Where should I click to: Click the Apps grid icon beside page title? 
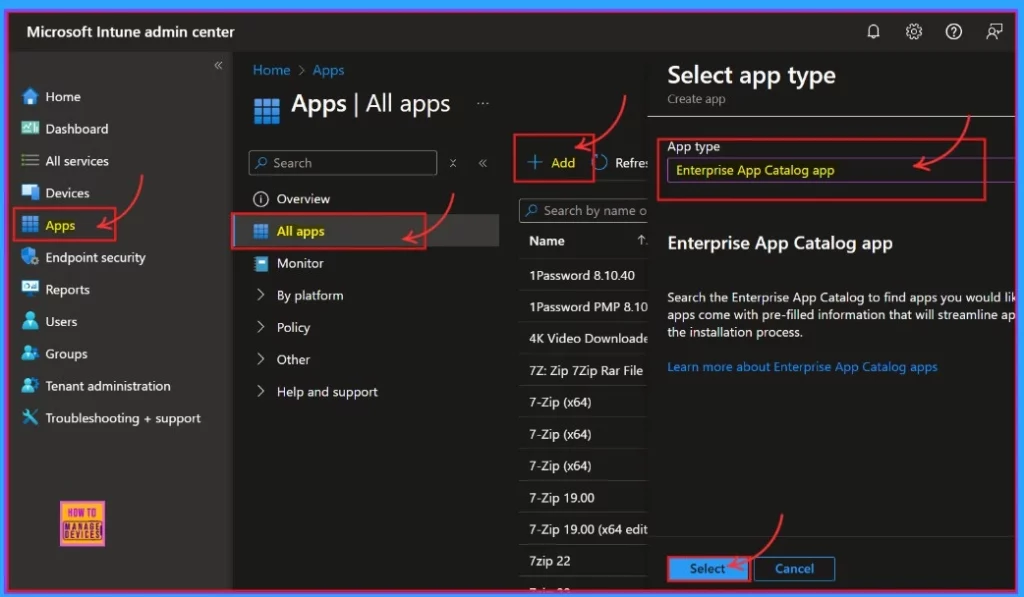(266, 110)
